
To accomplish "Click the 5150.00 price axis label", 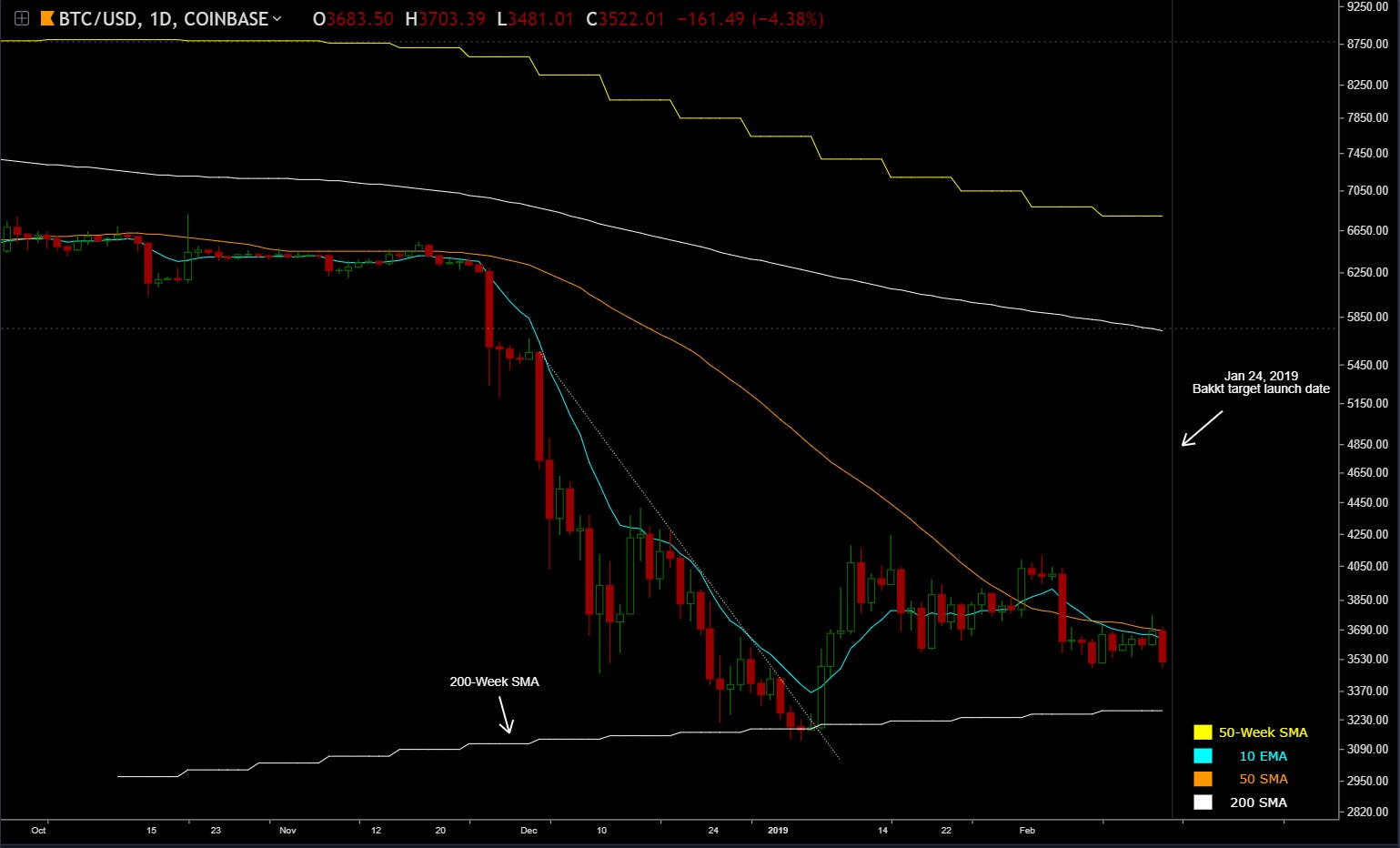I will tap(1367, 403).
